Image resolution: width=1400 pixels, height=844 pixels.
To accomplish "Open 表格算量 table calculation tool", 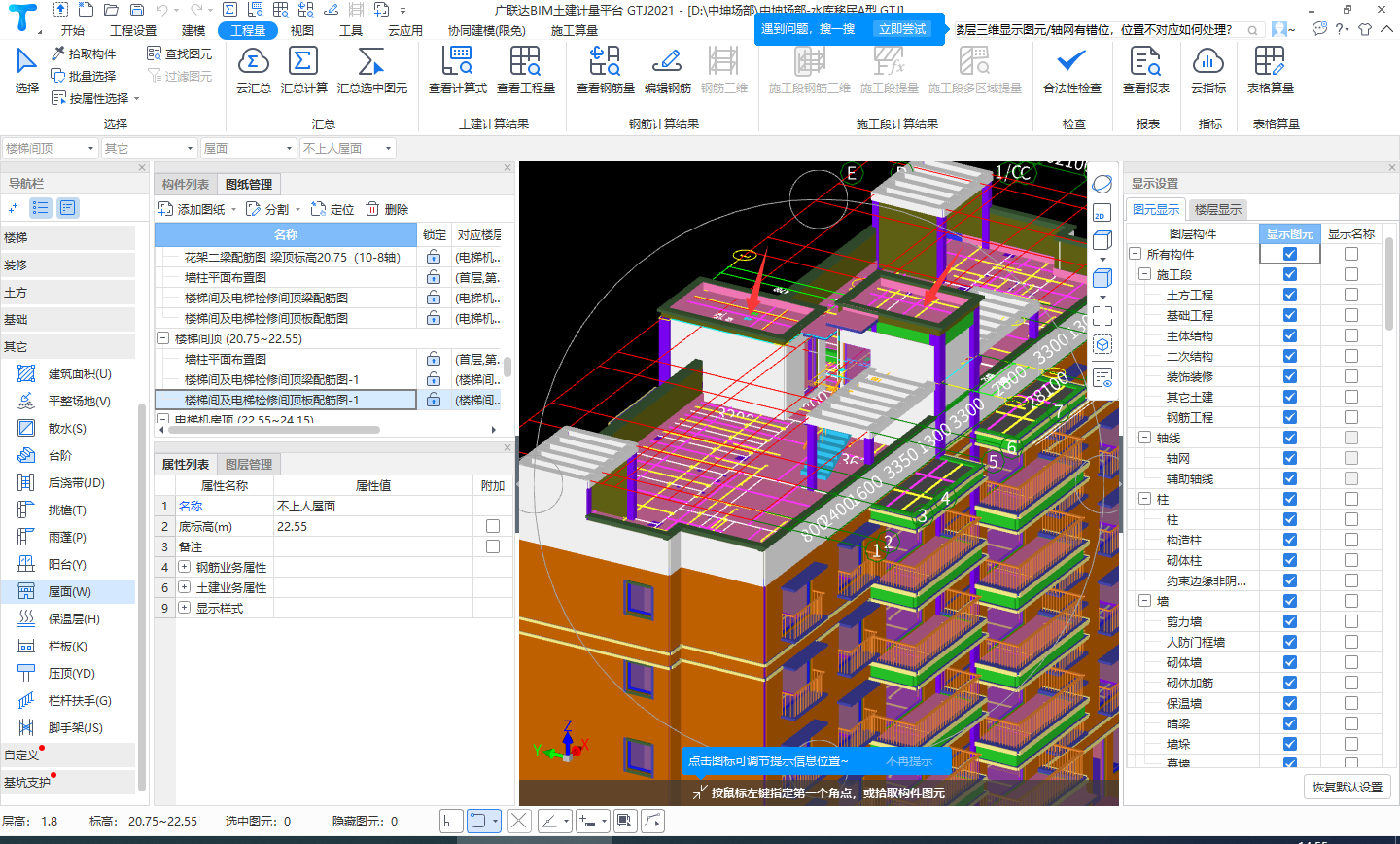I will click(1270, 70).
